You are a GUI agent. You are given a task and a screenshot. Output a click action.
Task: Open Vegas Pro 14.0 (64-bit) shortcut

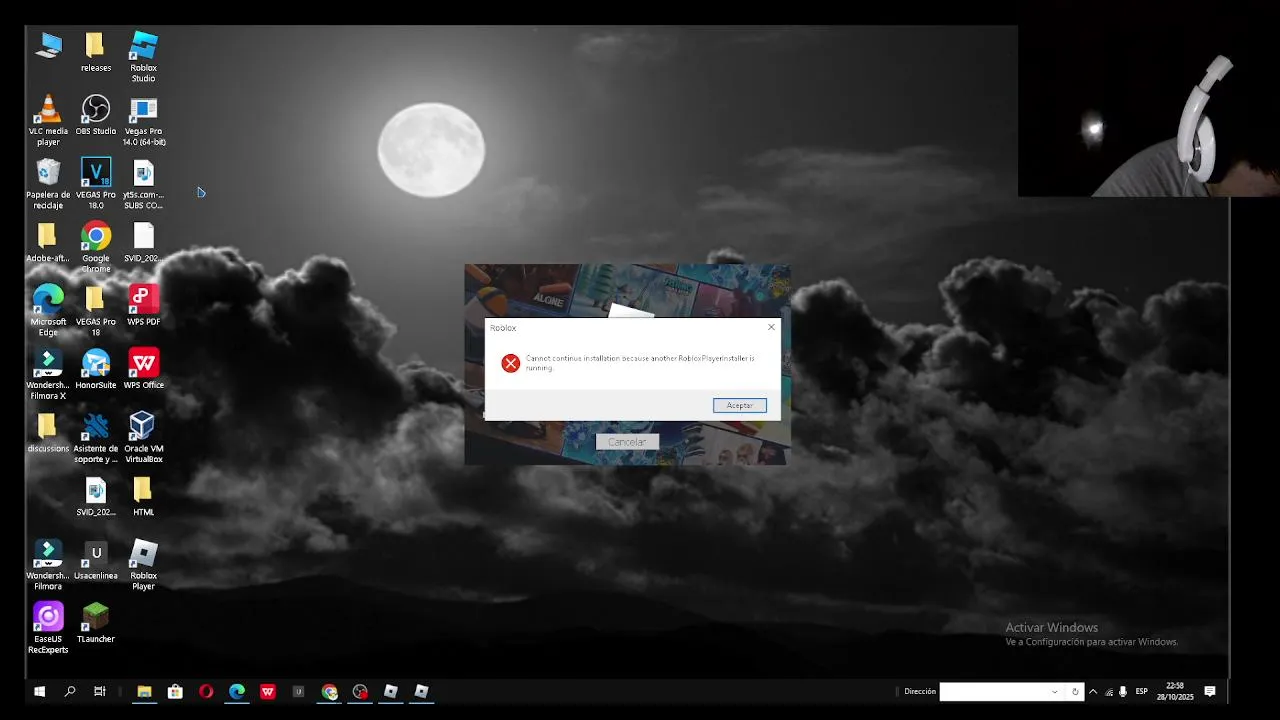click(x=144, y=120)
